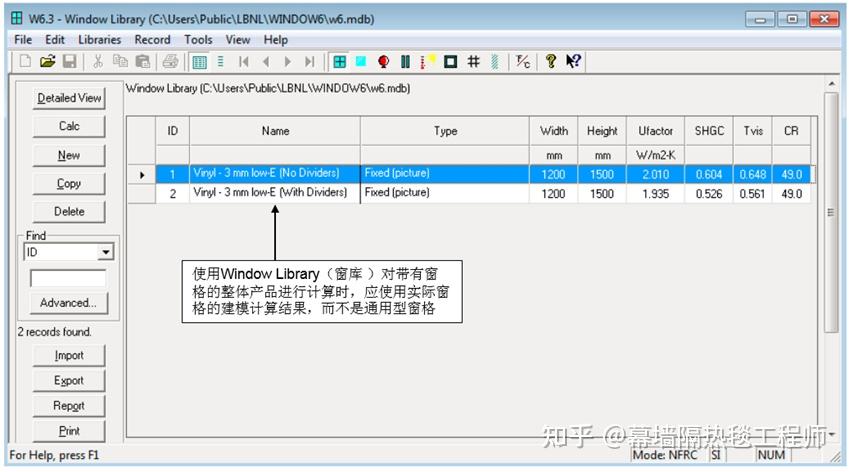Open the Libraries menu
Viewport: 849px width, 472px height.
100,40
